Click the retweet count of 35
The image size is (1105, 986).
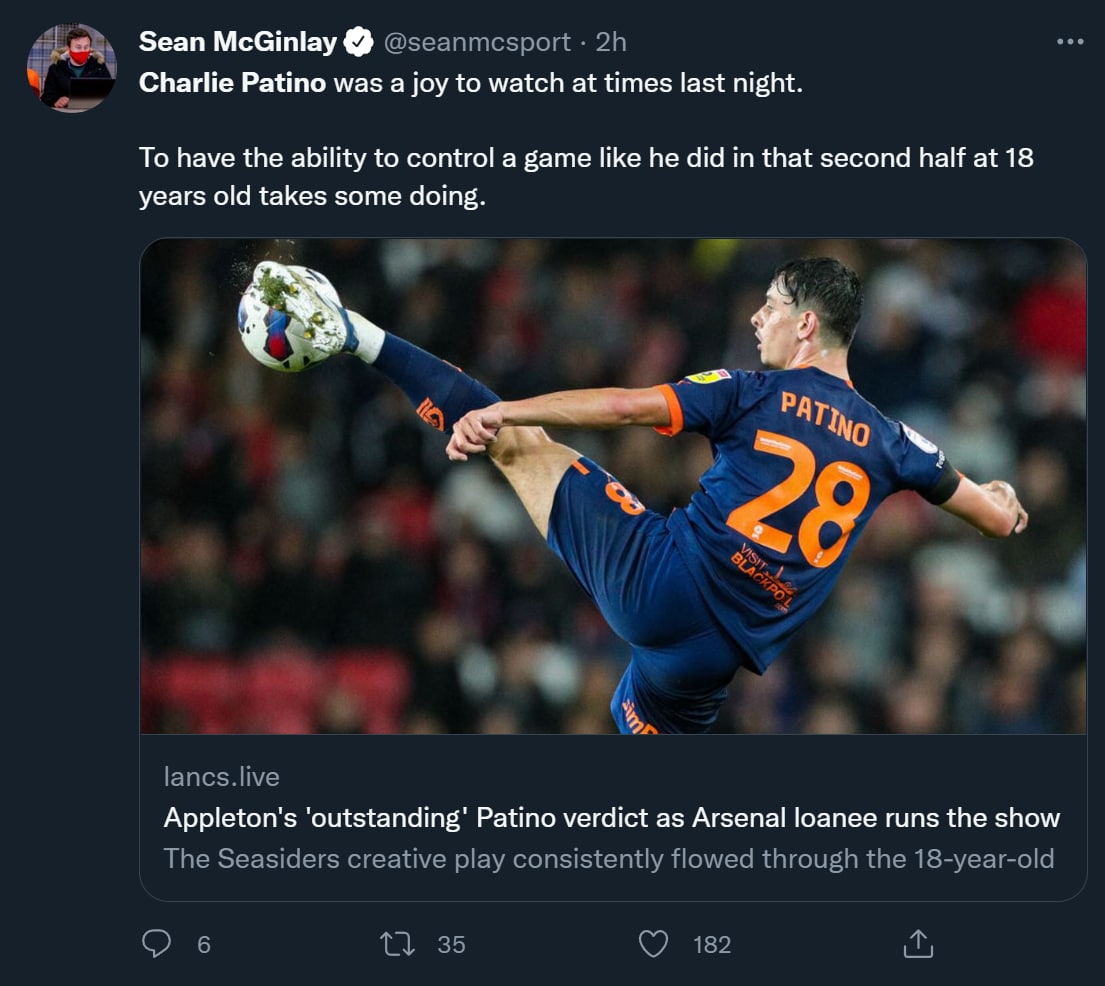coord(451,944)
